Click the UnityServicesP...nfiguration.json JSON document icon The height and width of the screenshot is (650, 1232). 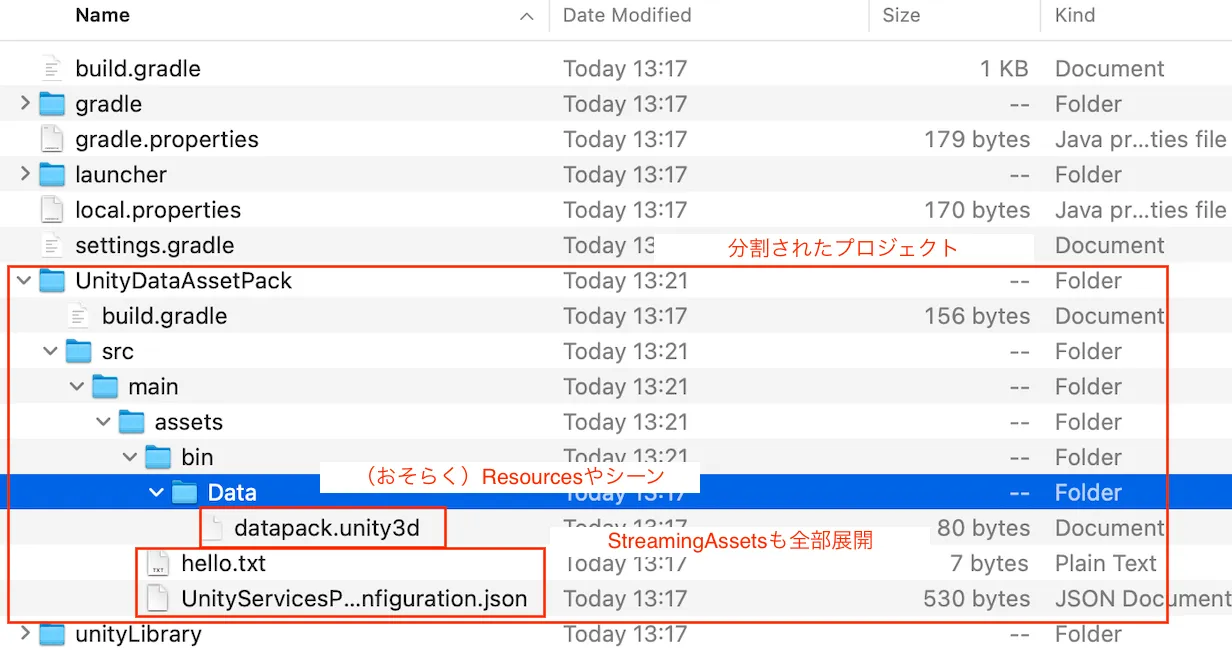point(156,598)
